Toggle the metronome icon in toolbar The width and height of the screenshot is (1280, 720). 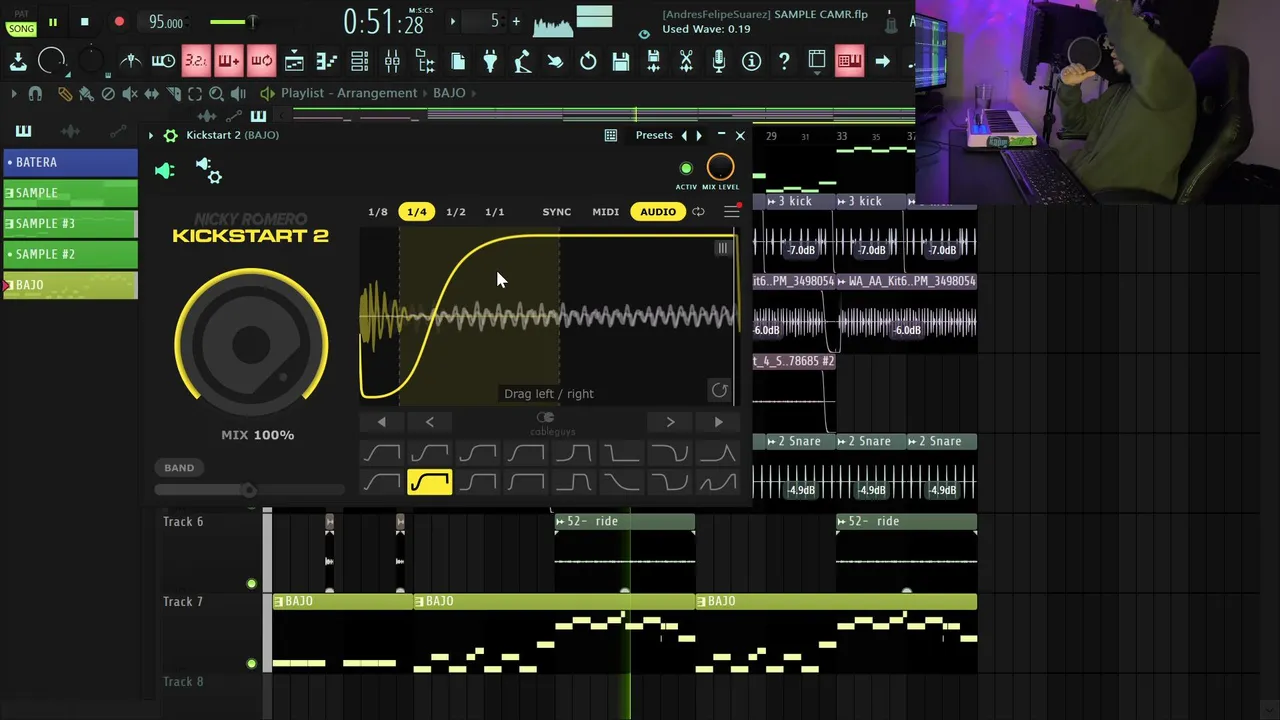coord(130,61)
